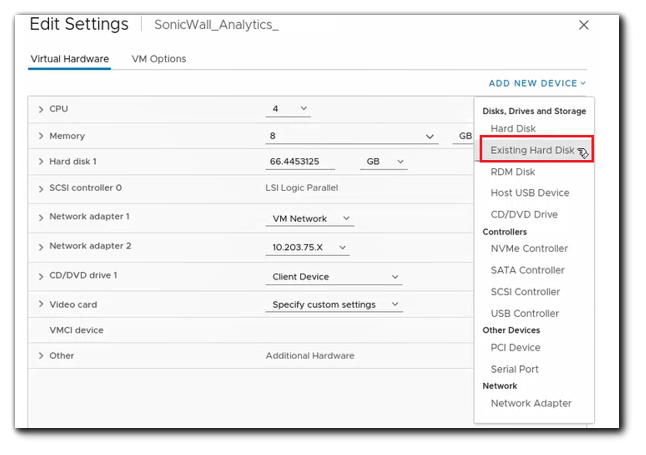Open the video card custom settings dropdown
The width and height of the screenshot is (646, 455).
[x=334, y=305]
